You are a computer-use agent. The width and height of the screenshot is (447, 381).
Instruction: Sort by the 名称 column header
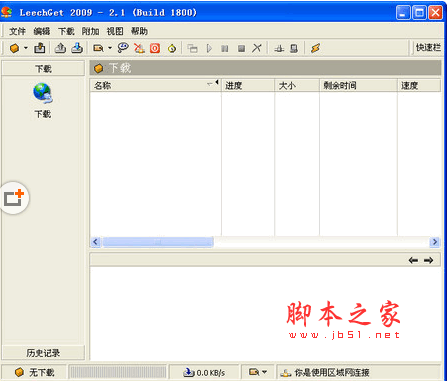(156, 86)
